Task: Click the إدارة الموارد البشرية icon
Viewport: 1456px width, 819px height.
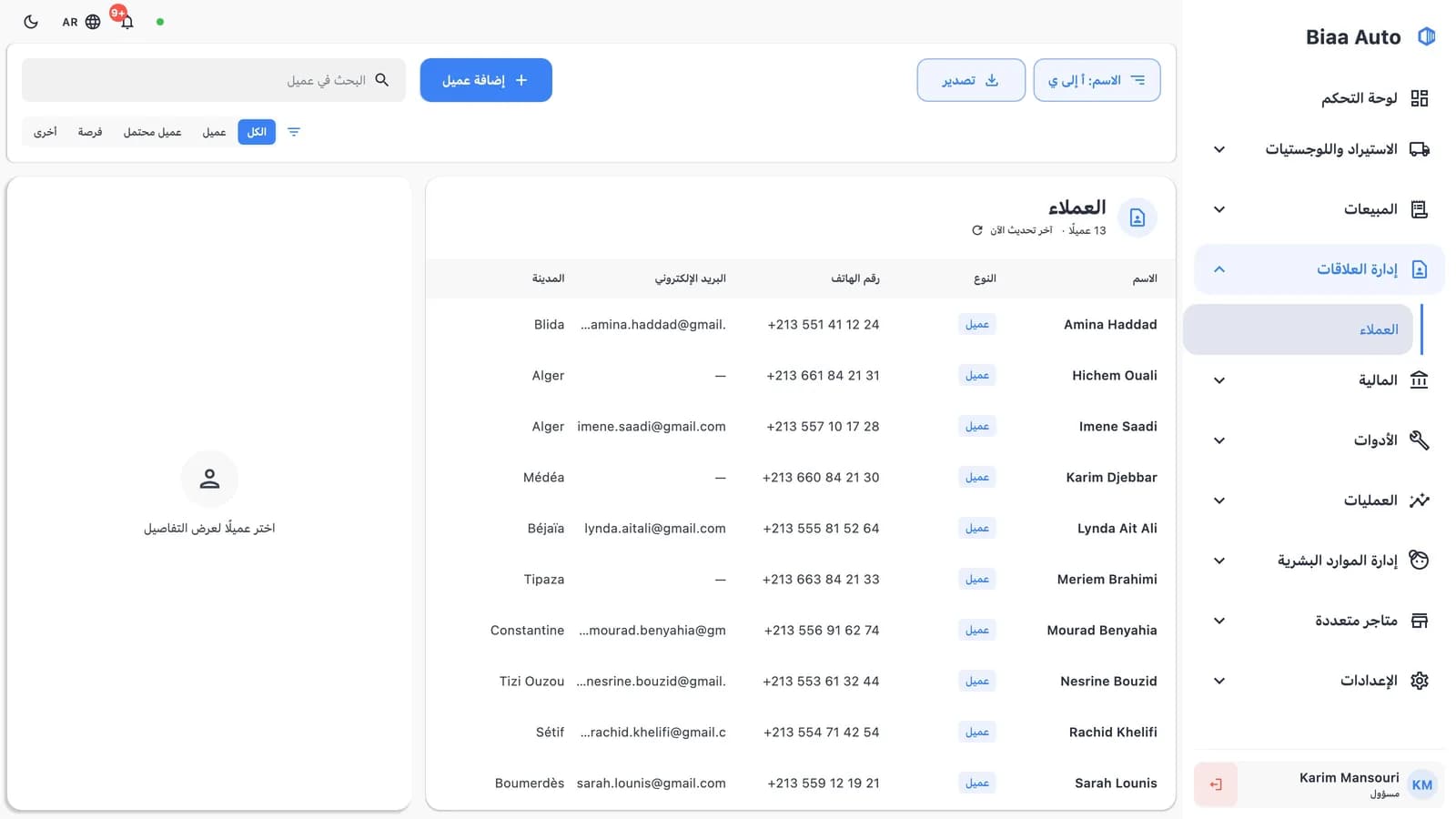Action: pyautogui.click(x=1420, y=561)
